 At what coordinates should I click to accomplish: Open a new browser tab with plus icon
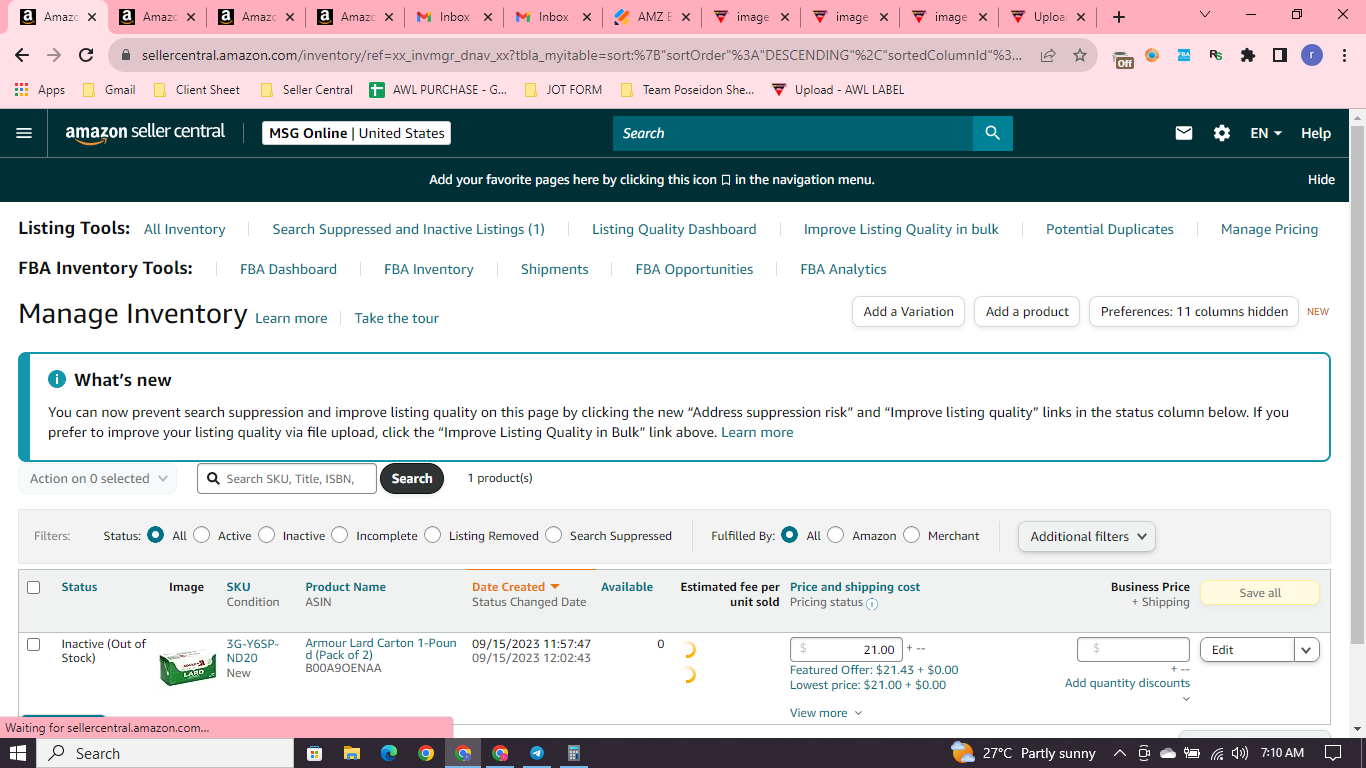[x=1119, y=17]
